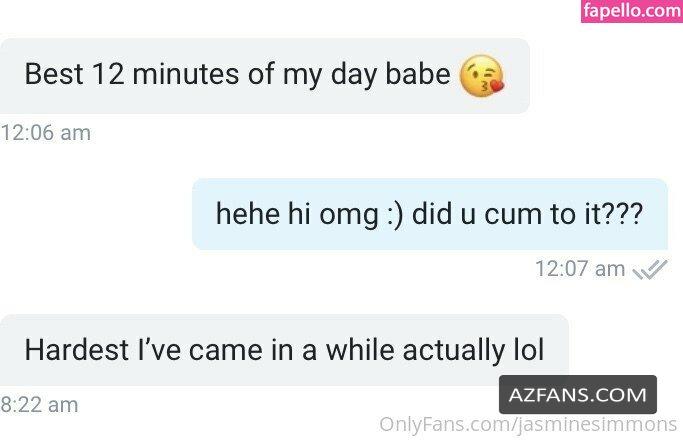Select the 'Best 12 minutes' message bubble
Viewport: 683px width, 441px height.
point(264,76)
